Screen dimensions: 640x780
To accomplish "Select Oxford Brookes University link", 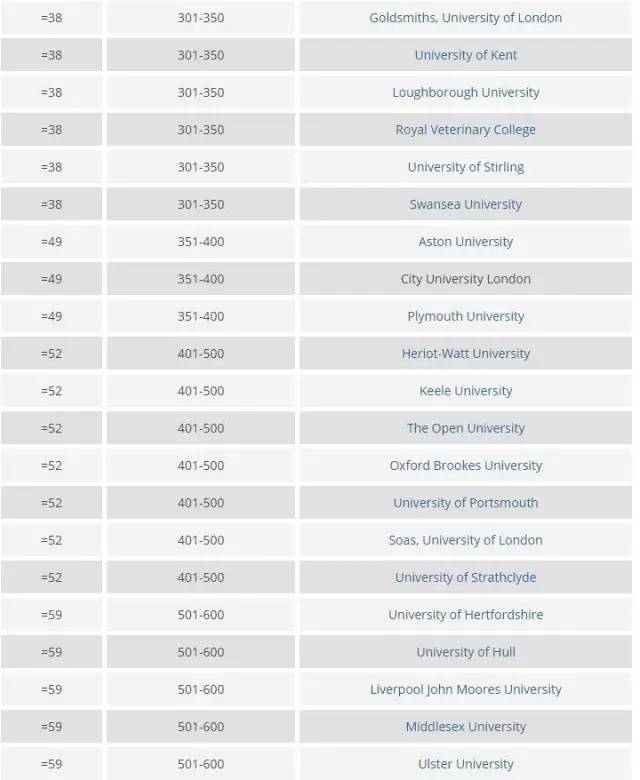I will [x=465, y=465].
